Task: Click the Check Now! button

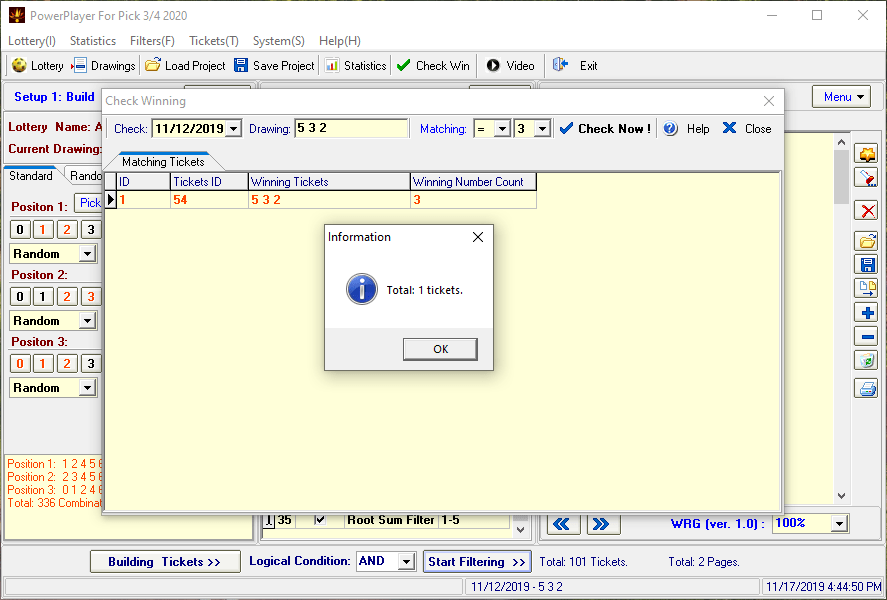Action: 604,128
